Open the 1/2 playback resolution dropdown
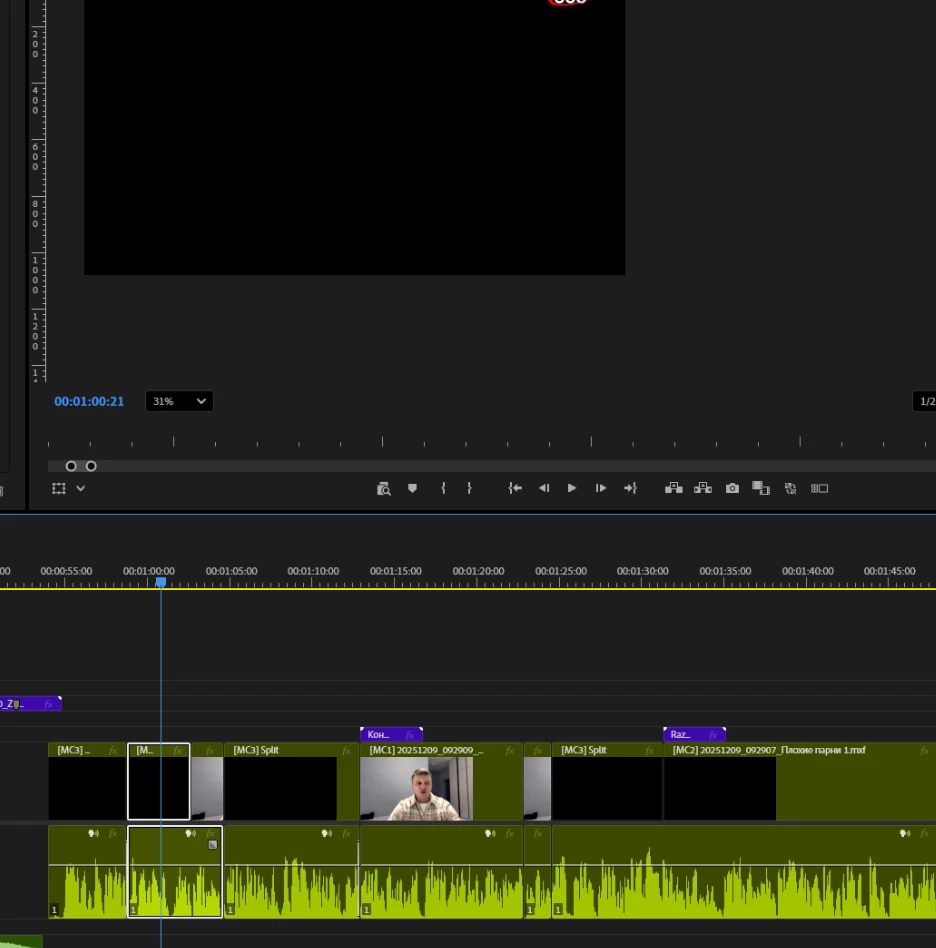 [925, 401]
